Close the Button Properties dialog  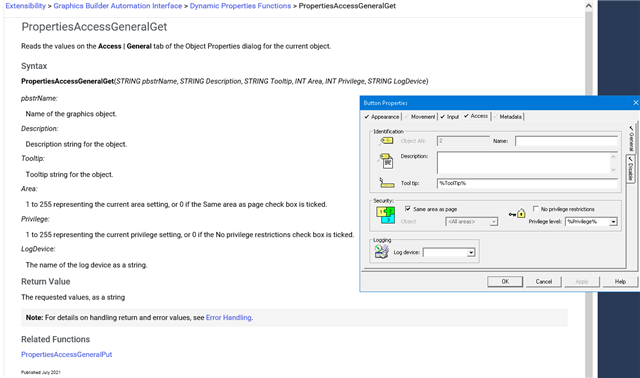point(635,103)
